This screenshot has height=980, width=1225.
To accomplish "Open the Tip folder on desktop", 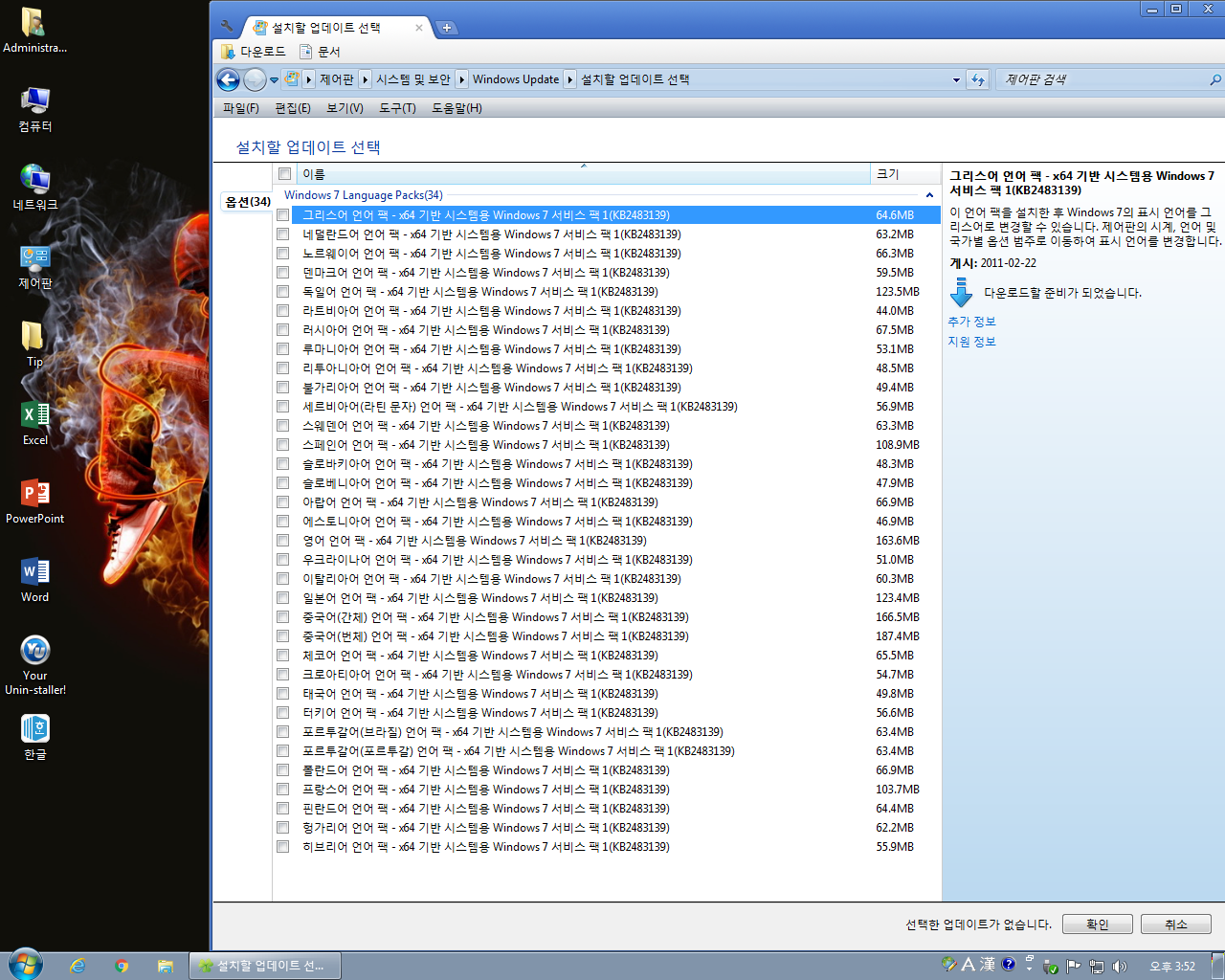I will pos(35,345).
